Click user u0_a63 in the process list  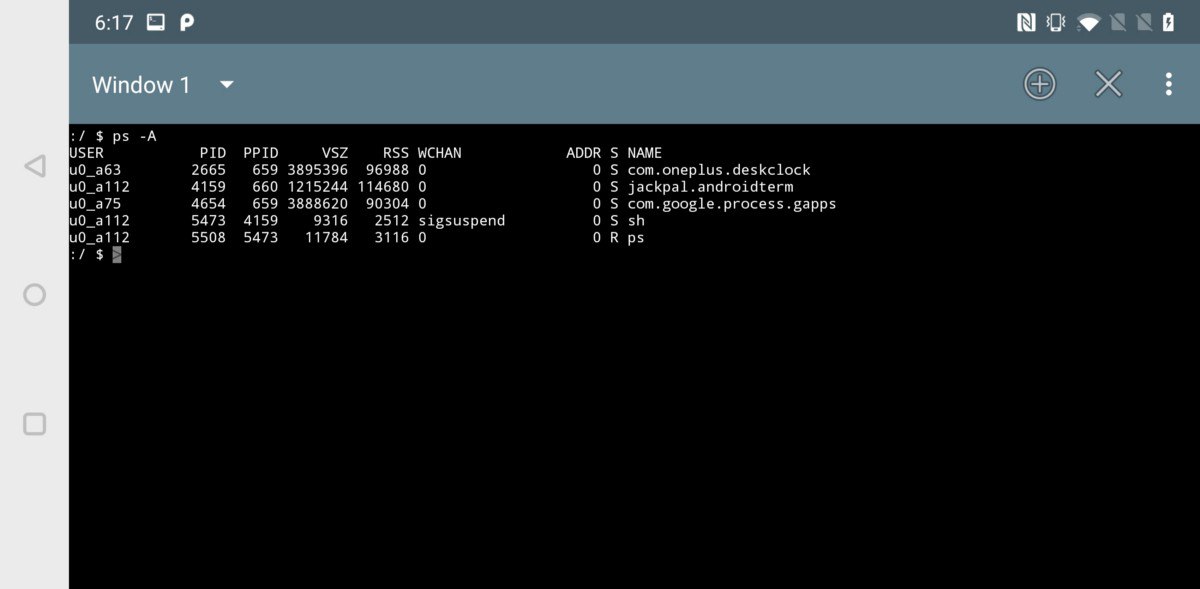[95, 170]
